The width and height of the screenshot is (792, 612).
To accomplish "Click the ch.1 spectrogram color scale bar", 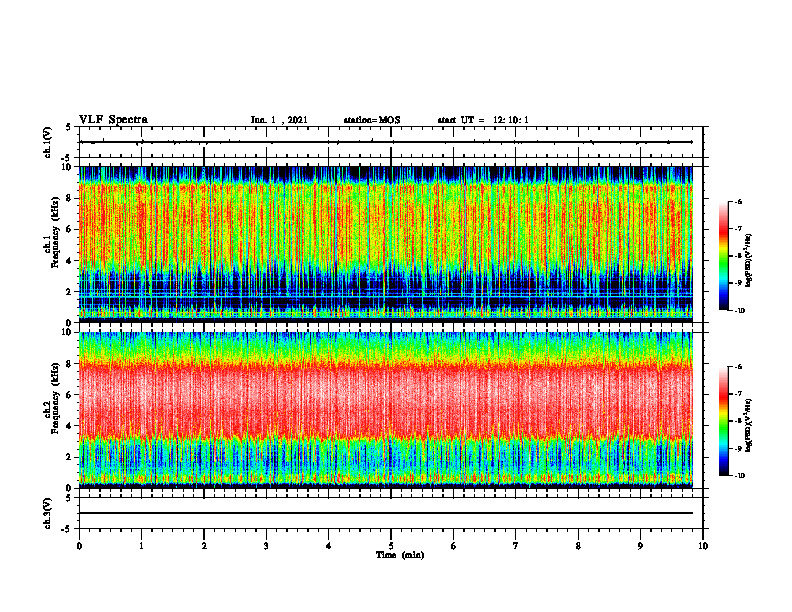I will pyautogui.click(x=723, y=256).
